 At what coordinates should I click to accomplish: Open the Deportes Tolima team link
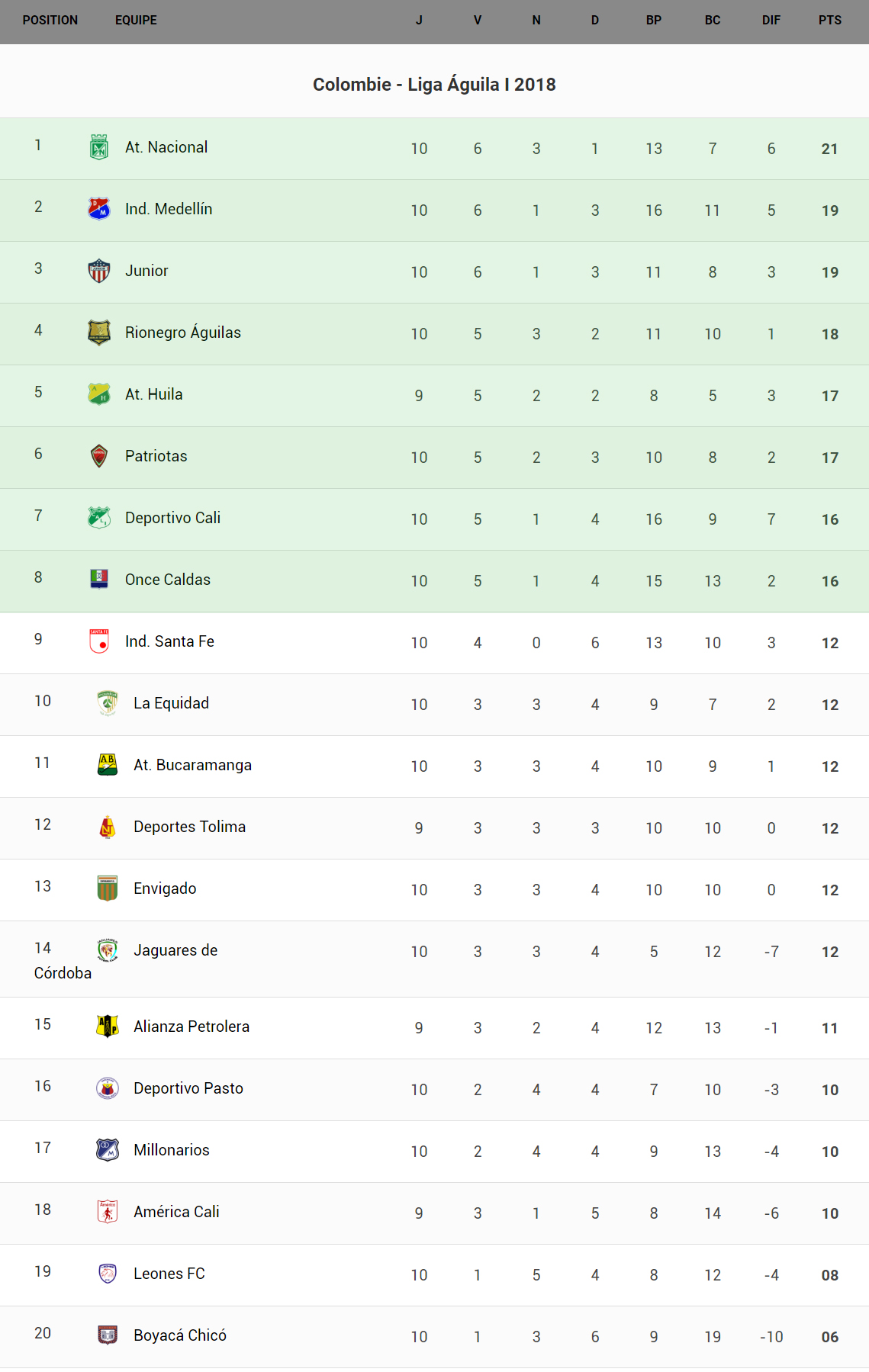tap(189, 827)
